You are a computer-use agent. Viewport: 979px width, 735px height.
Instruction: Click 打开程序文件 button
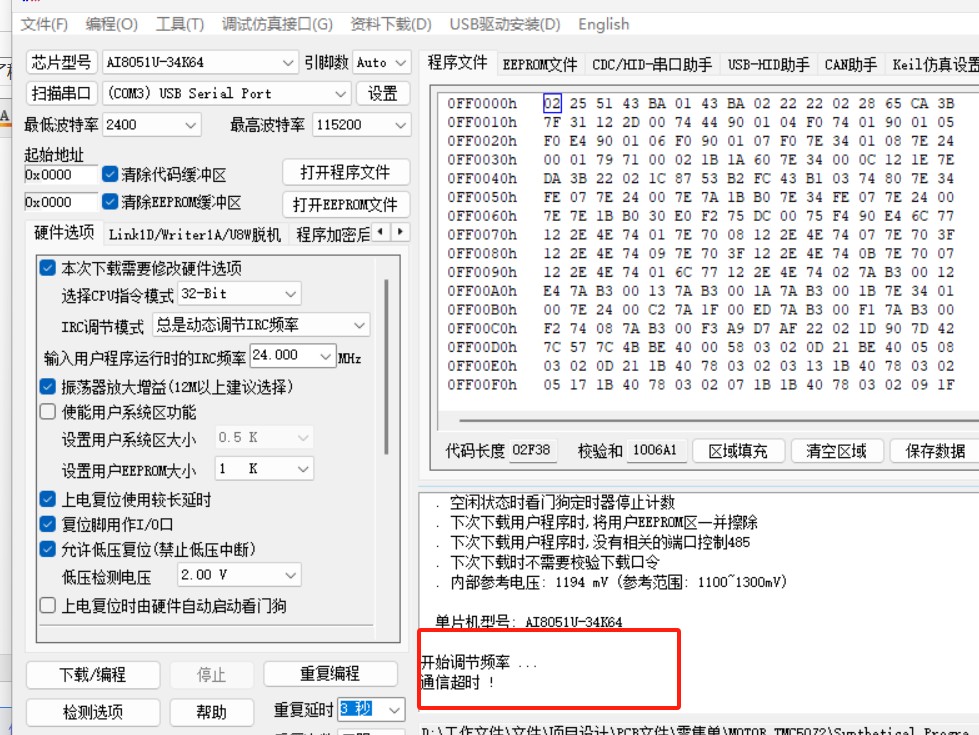(x=346, y=172)
